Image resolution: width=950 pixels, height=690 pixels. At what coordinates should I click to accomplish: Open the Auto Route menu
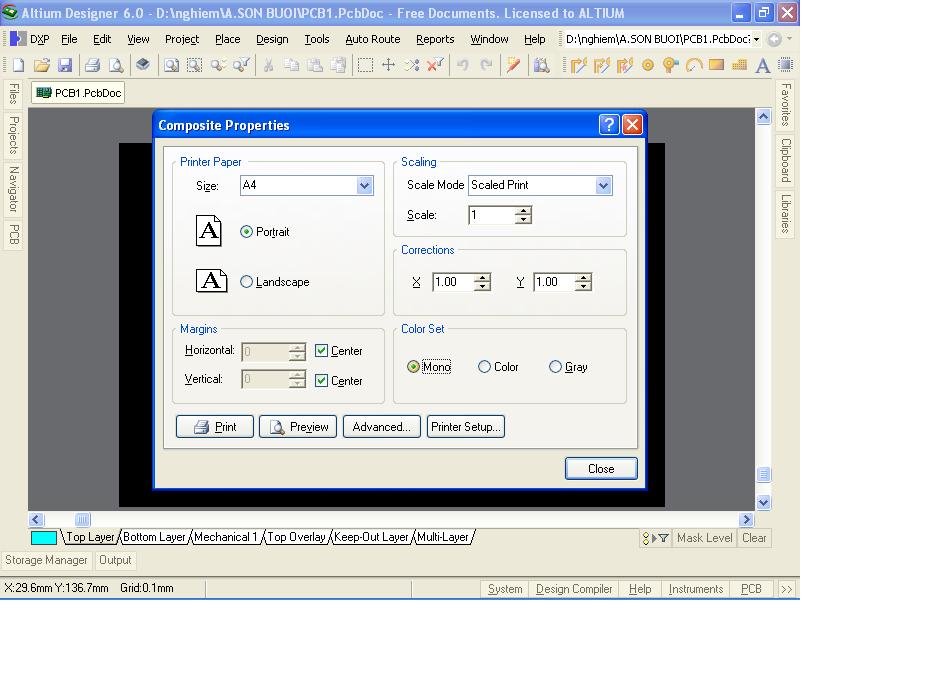coord(373,39)
